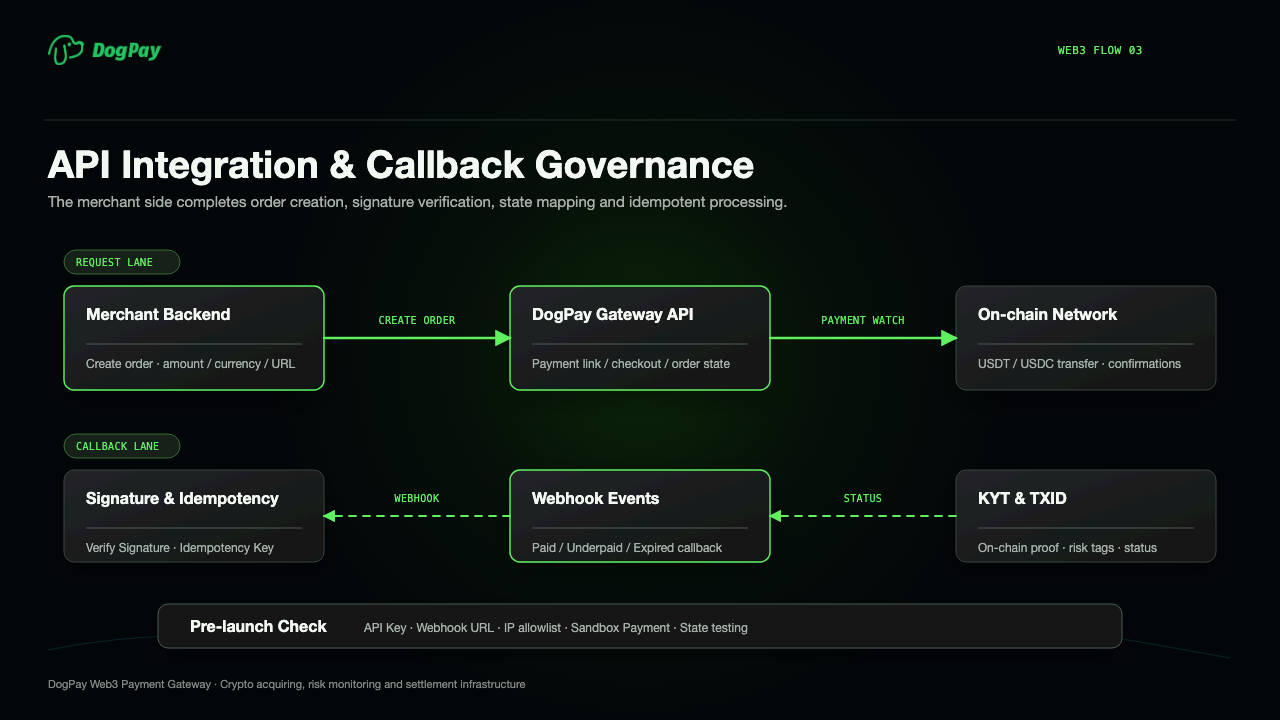Select the CALLBACK LANE pill tag

[121, 446]
